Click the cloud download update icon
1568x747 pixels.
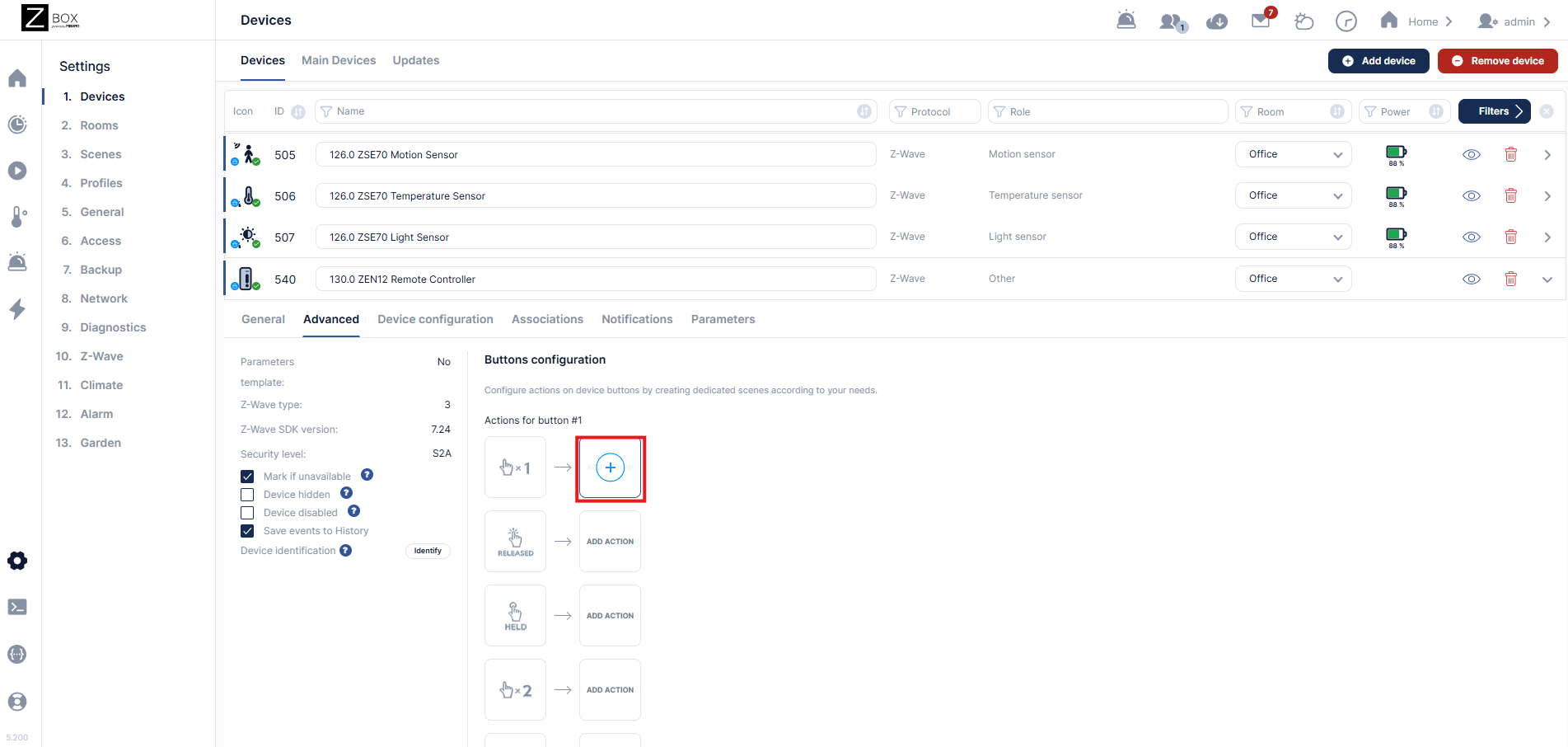point(1217,21)
